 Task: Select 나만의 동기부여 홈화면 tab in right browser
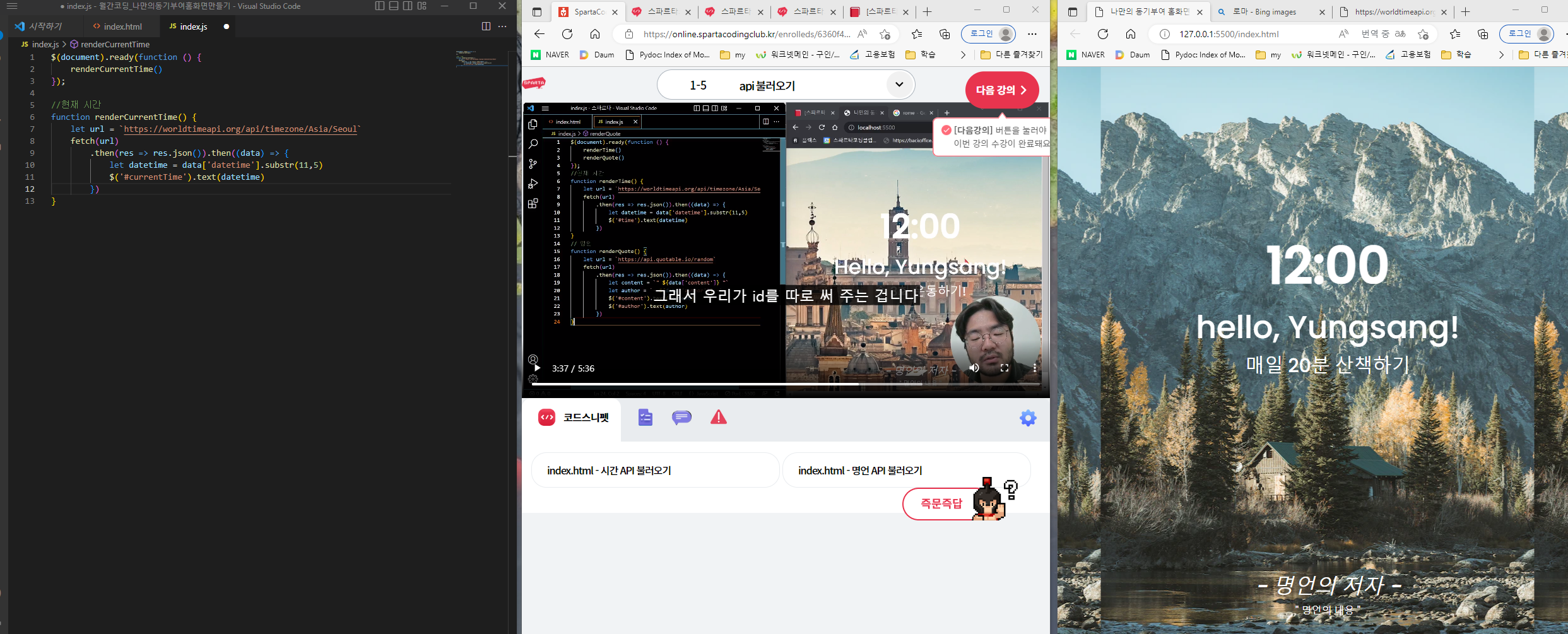pyautogui.click(x=1150, y=12)
